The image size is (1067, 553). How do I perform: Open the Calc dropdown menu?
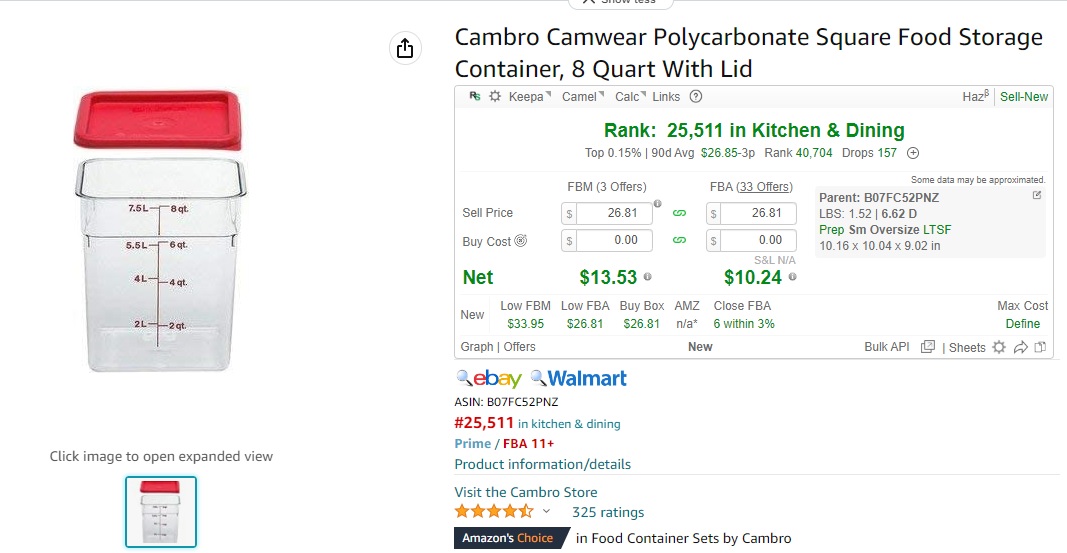(630, 97)
